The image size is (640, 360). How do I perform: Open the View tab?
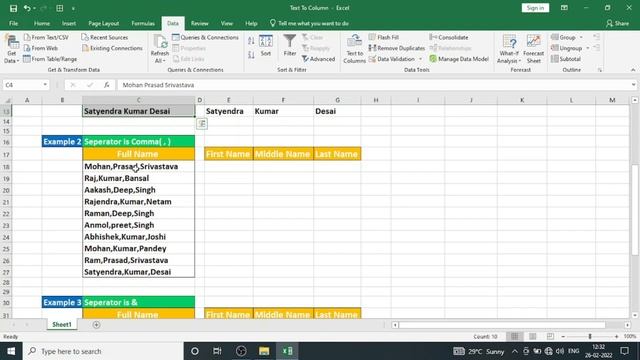(x=227, y=23)
